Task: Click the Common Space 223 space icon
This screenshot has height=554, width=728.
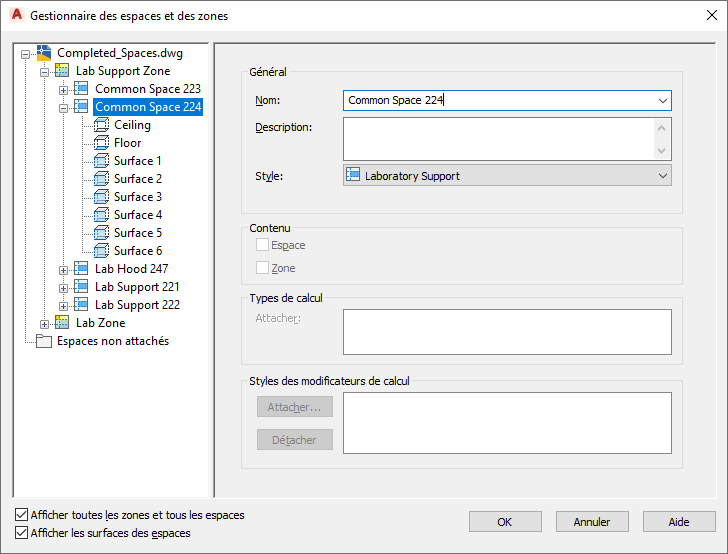Action: (81, 89)
